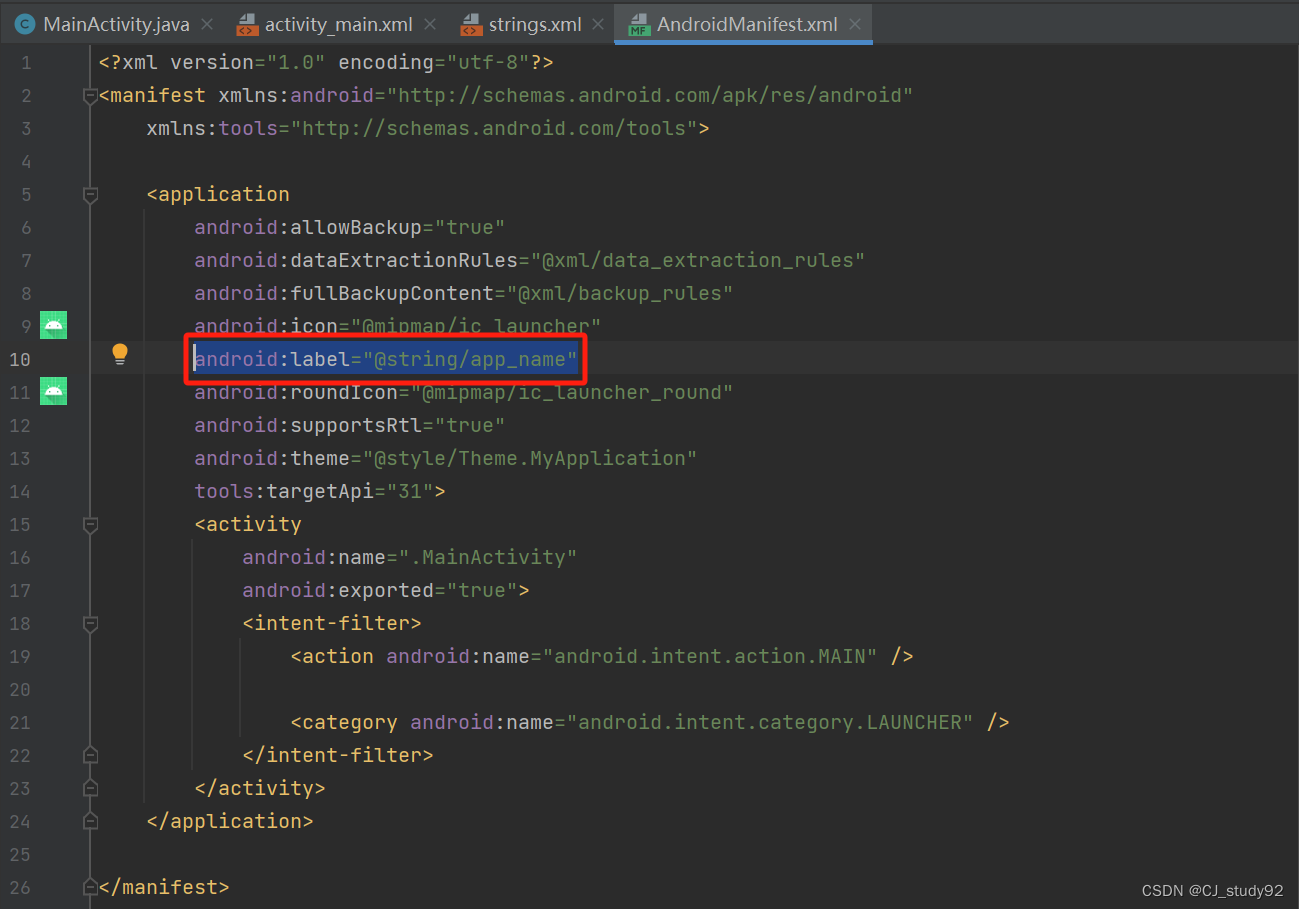Collapse the manifest element fold arrow on line 2

89,95
